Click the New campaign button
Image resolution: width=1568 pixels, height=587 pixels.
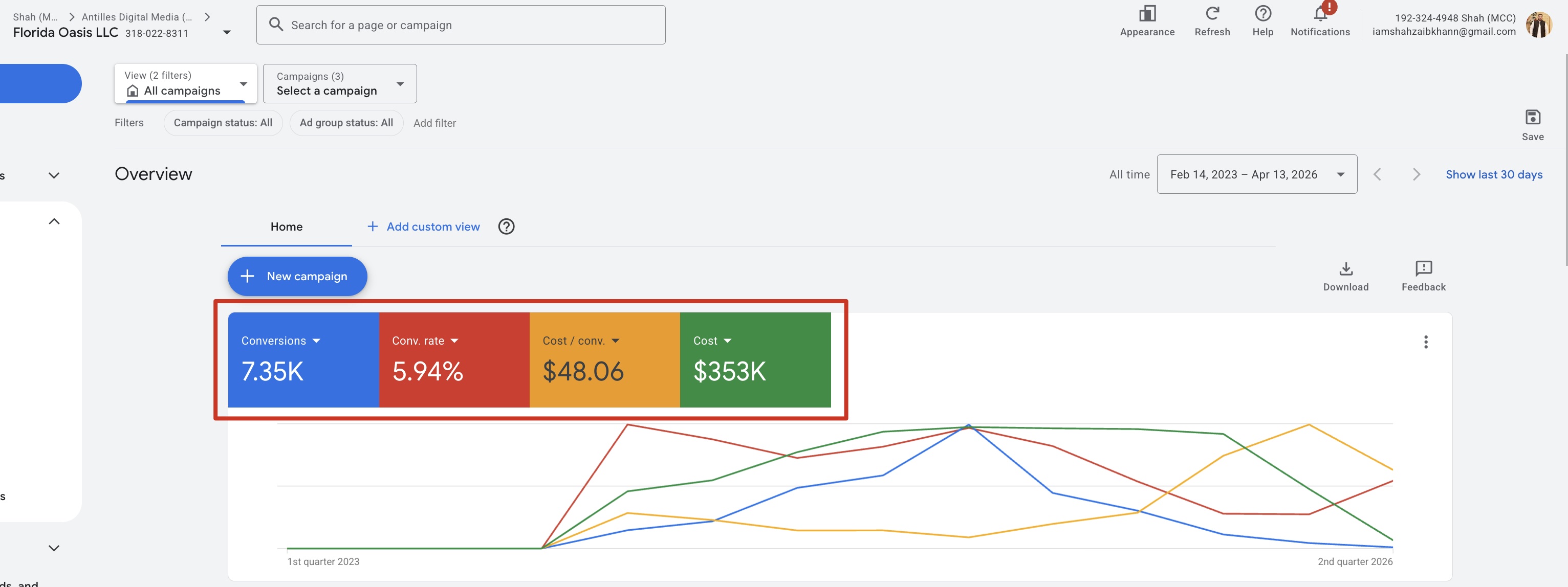pyautogui.click(x=297, y=277)
